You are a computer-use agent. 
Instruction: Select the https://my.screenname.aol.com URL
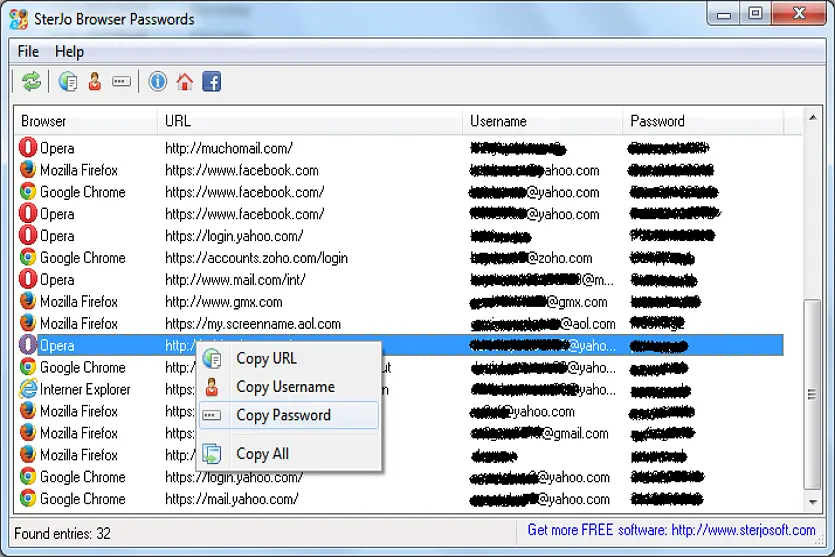coord(253,324)
